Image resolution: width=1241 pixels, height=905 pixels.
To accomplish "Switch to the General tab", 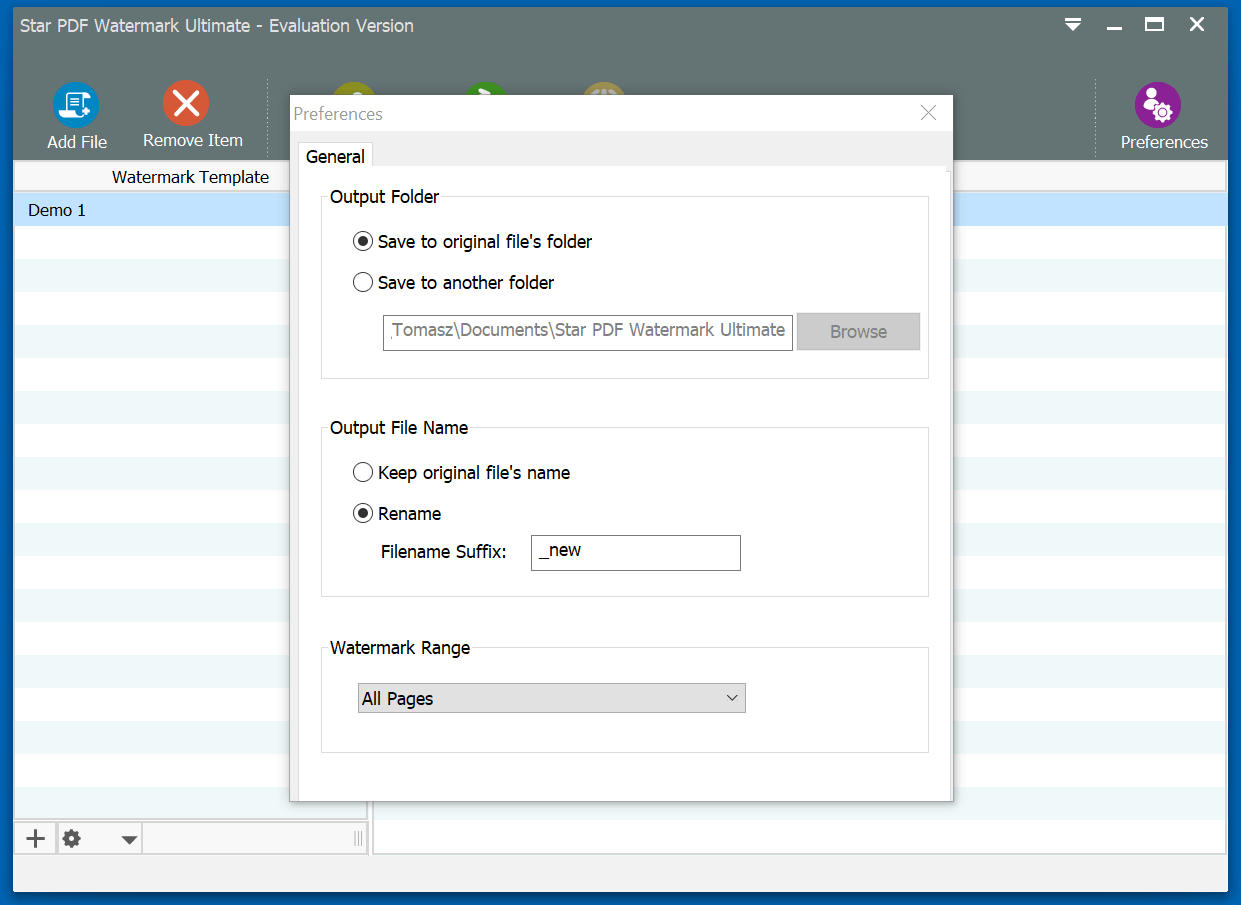I will point(335,156).
